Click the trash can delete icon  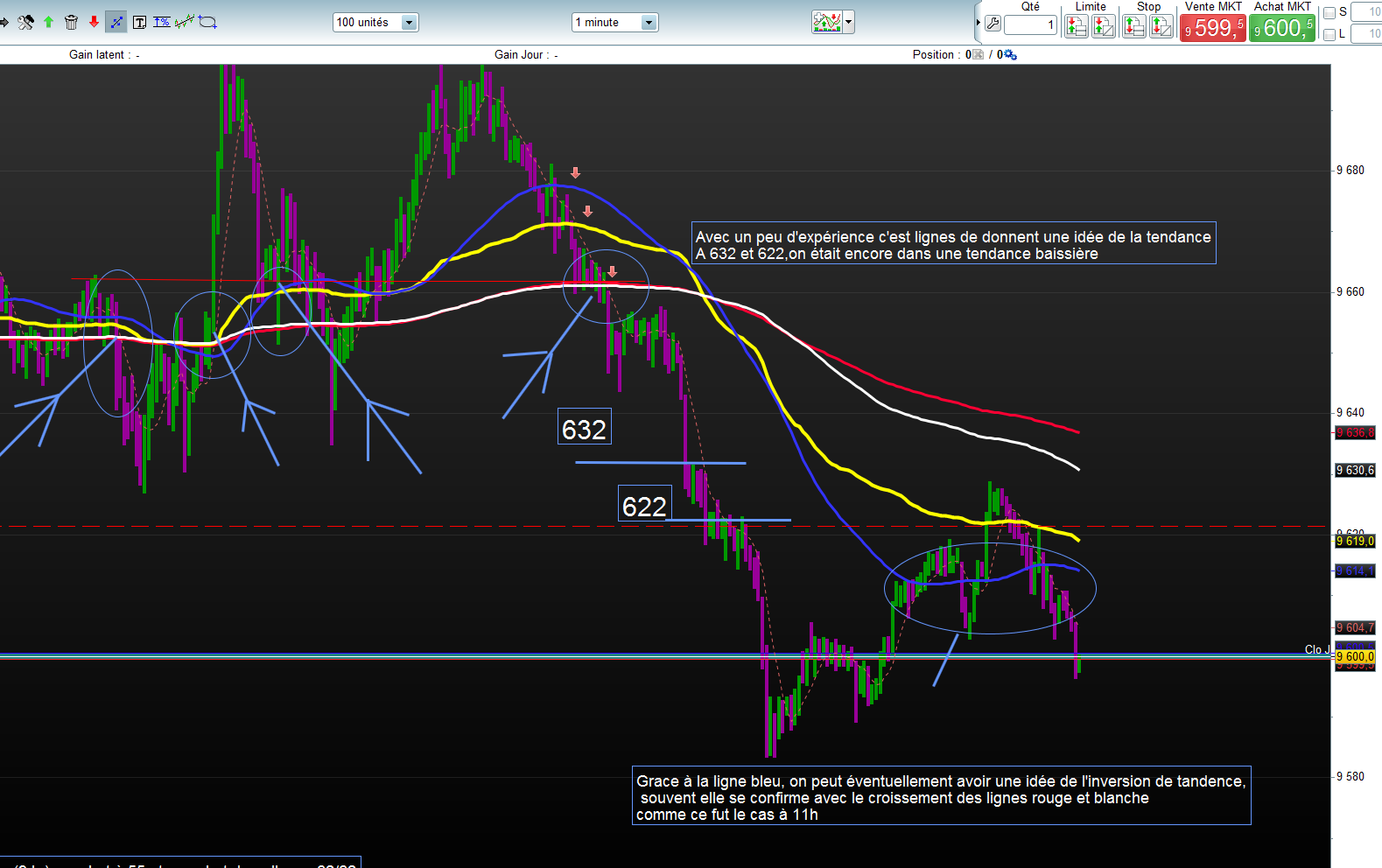click(72, 22)
